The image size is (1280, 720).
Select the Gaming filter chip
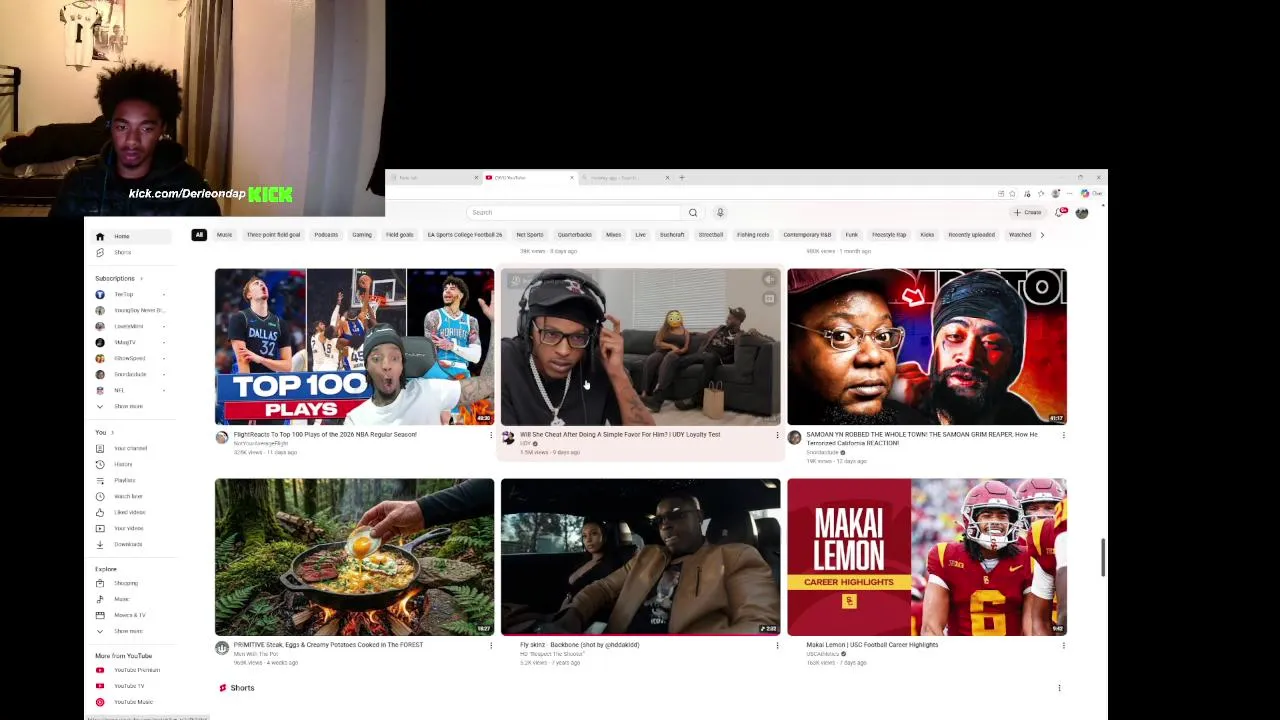point(362,235)
